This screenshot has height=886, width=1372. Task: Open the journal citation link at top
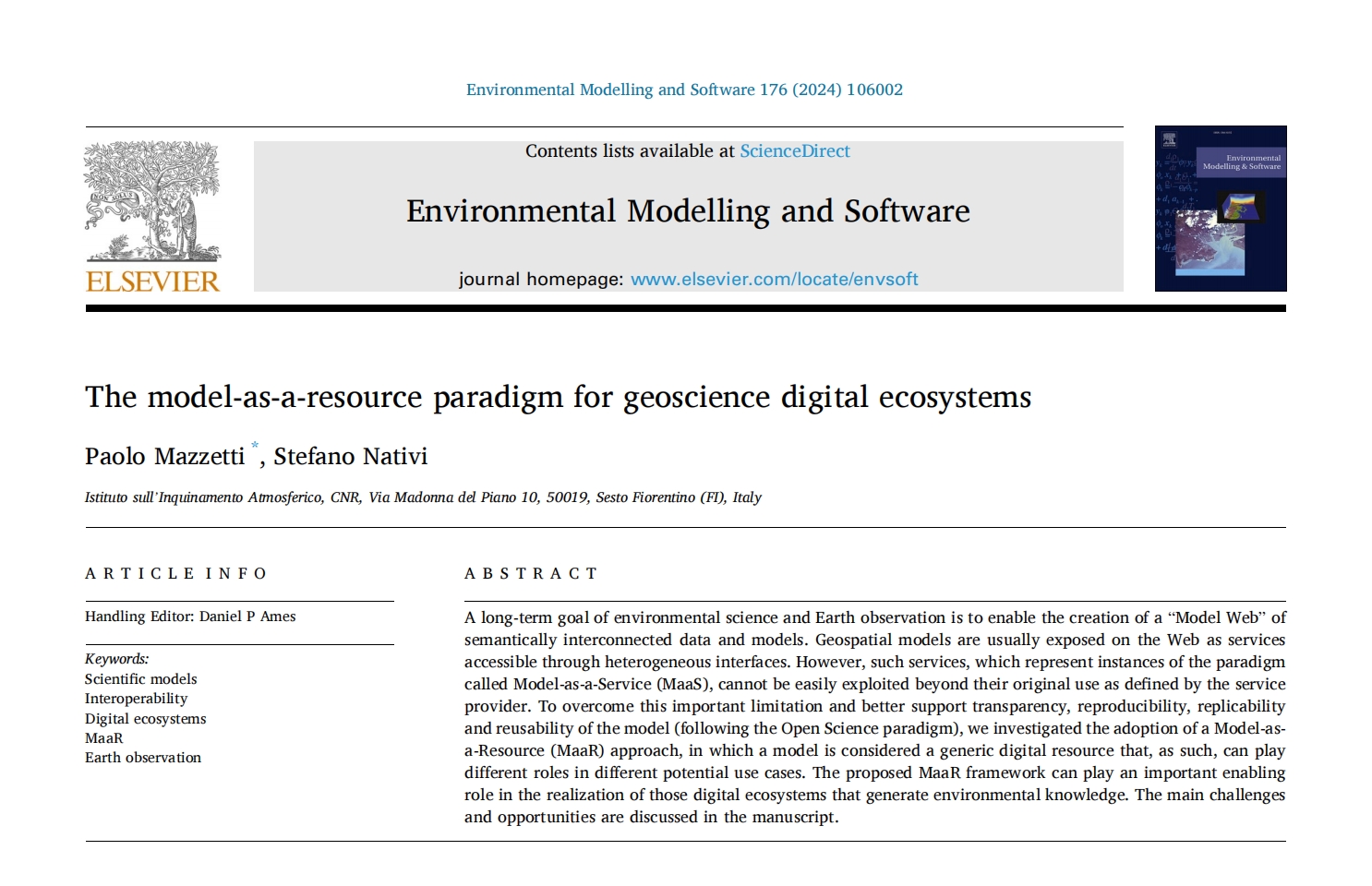click(684, 90)
